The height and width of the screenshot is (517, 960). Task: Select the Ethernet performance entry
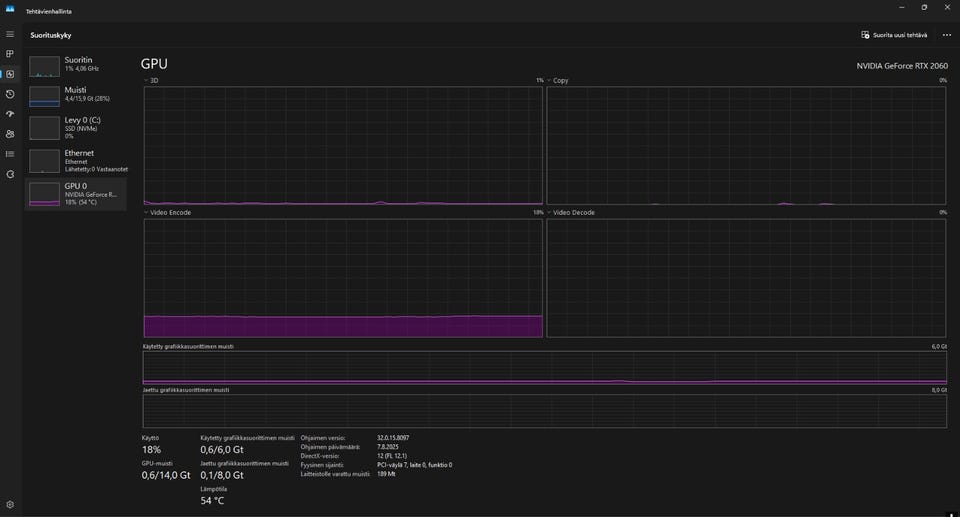pos(76,160)
